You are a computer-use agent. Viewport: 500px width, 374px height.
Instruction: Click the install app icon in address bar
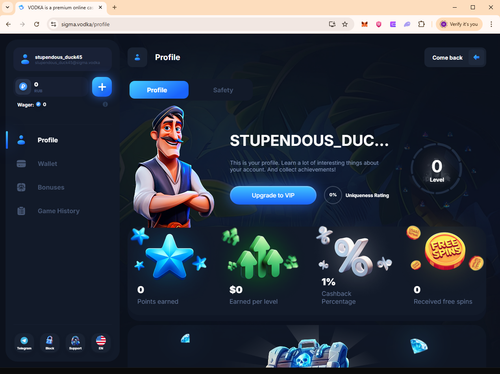point(332,24)
